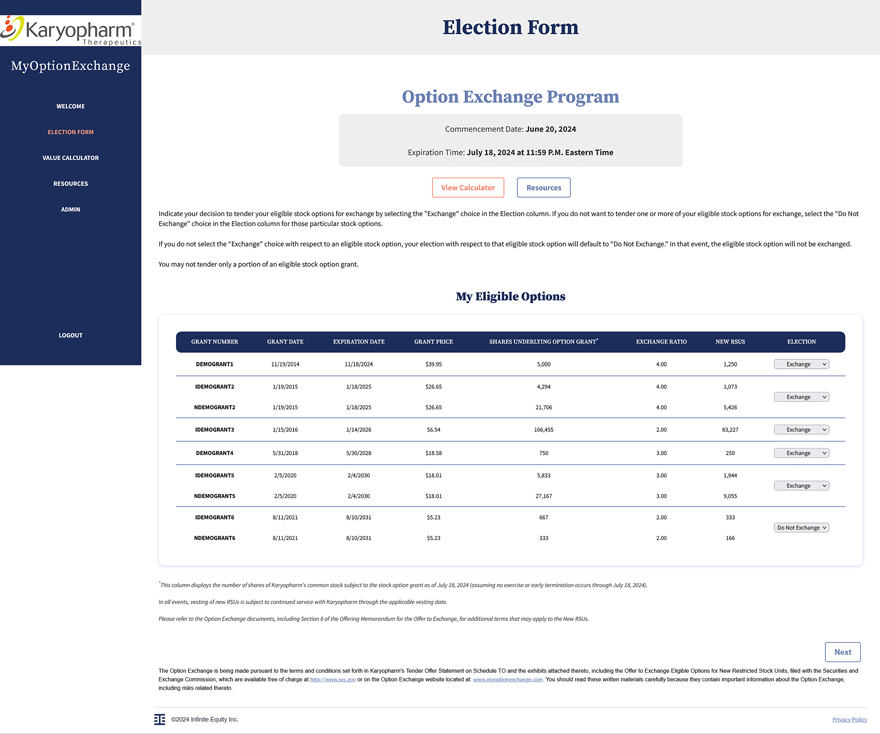Screen dimensions: 880x734
Task: Go to Value Calculator in sidebar
Action: [70, 158]
